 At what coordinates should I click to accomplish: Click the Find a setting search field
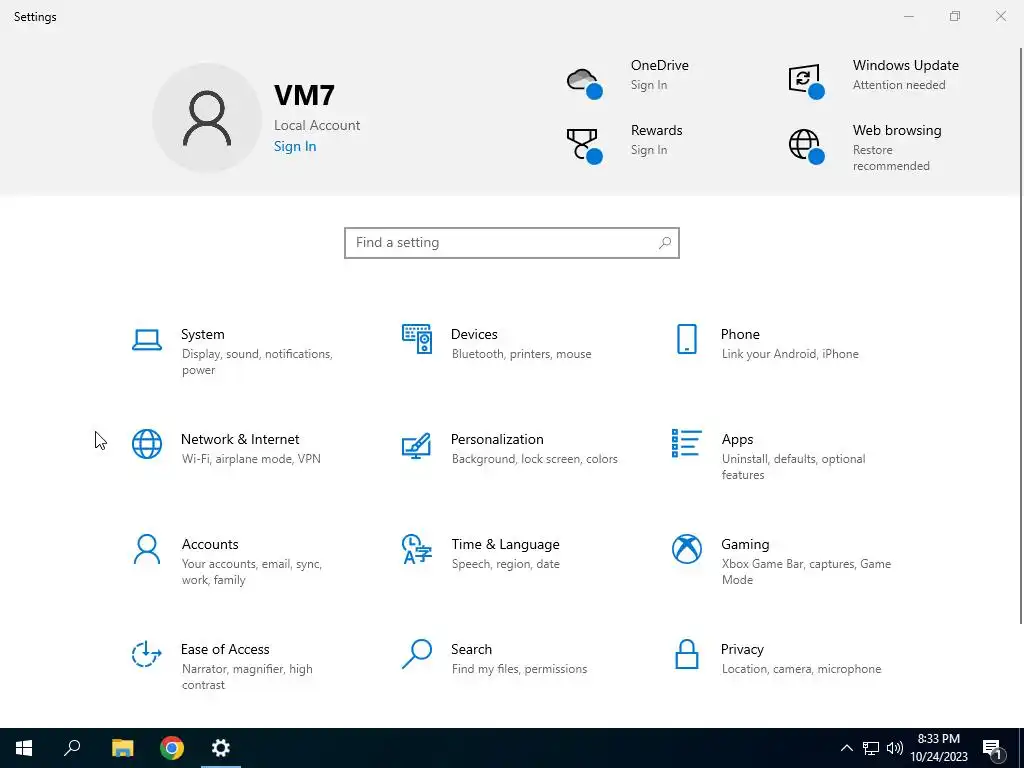click(x=512, y=243)
